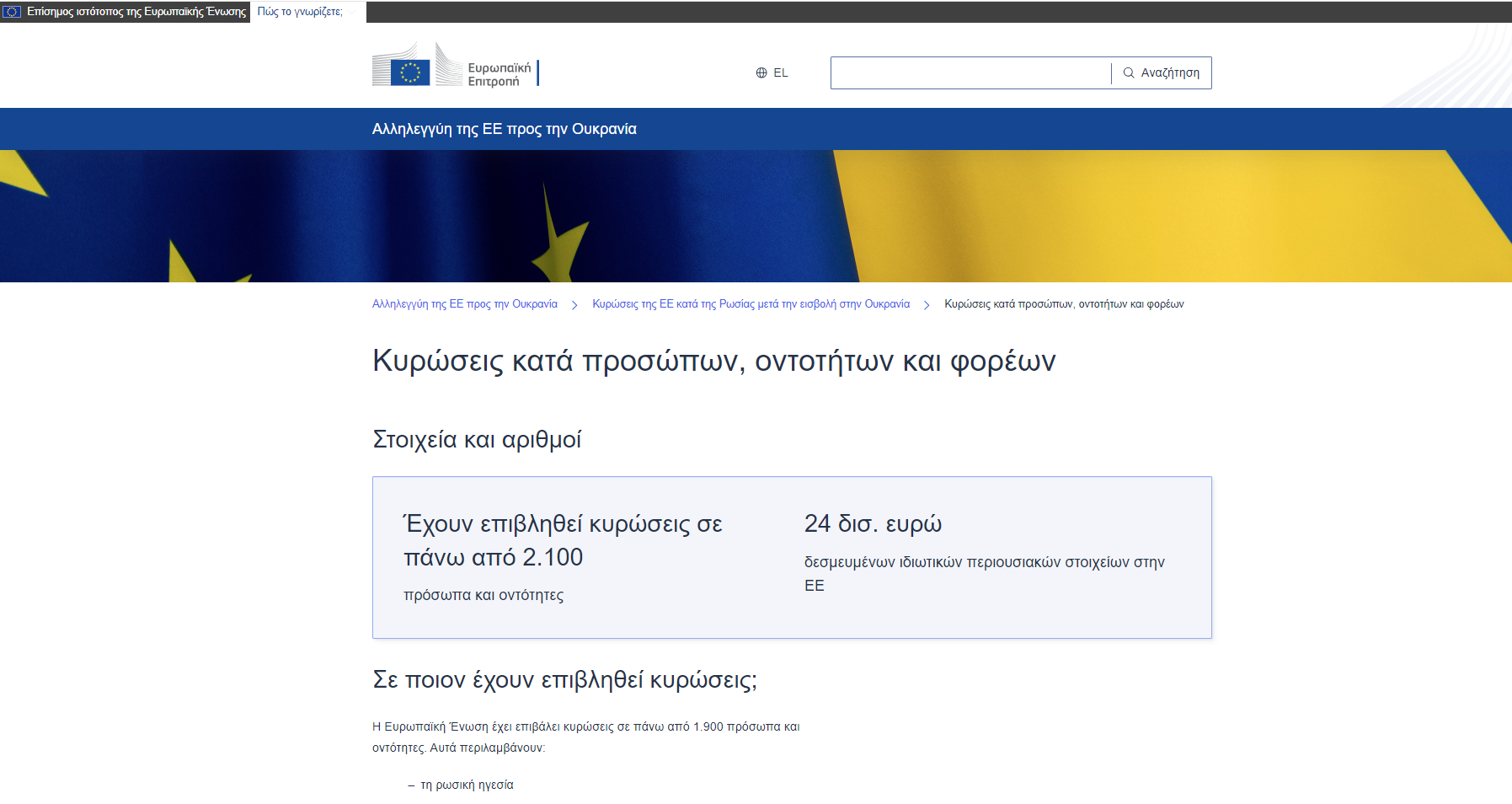This screenshot has width=1512, height=804.
Task: Expand the "Πώς το γνωρίζετε;" section
Action: click(300, 12)
